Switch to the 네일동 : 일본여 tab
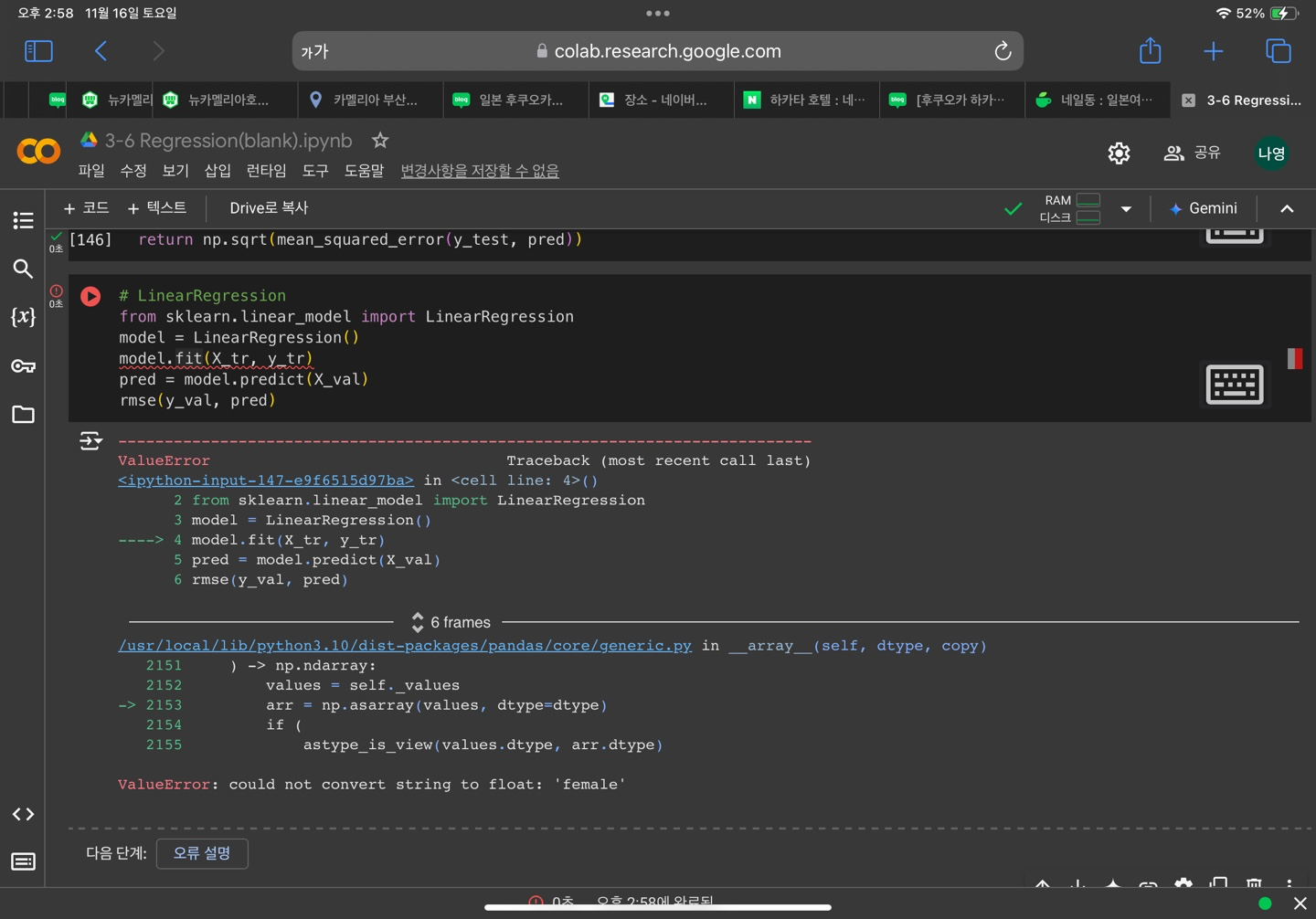The width and height of the screenshot is (1316, 919). tap(1097, 100)
